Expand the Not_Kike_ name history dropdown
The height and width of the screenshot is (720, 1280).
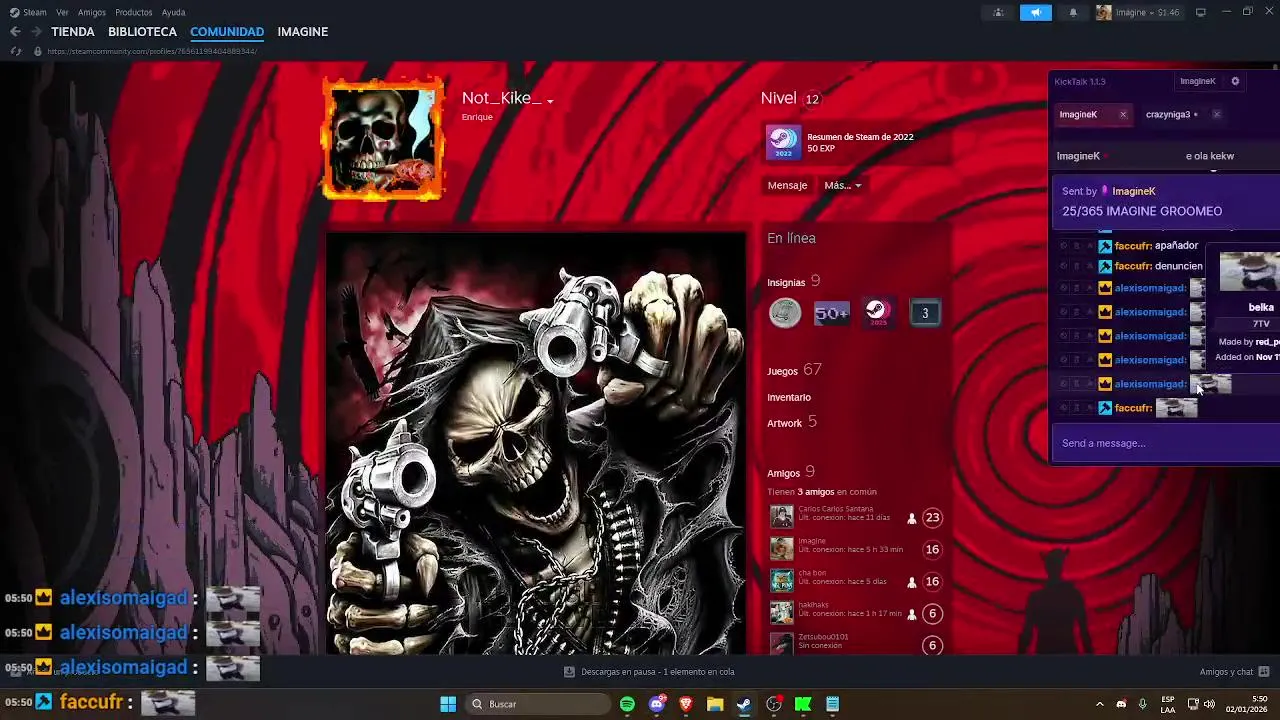(550, 101)
